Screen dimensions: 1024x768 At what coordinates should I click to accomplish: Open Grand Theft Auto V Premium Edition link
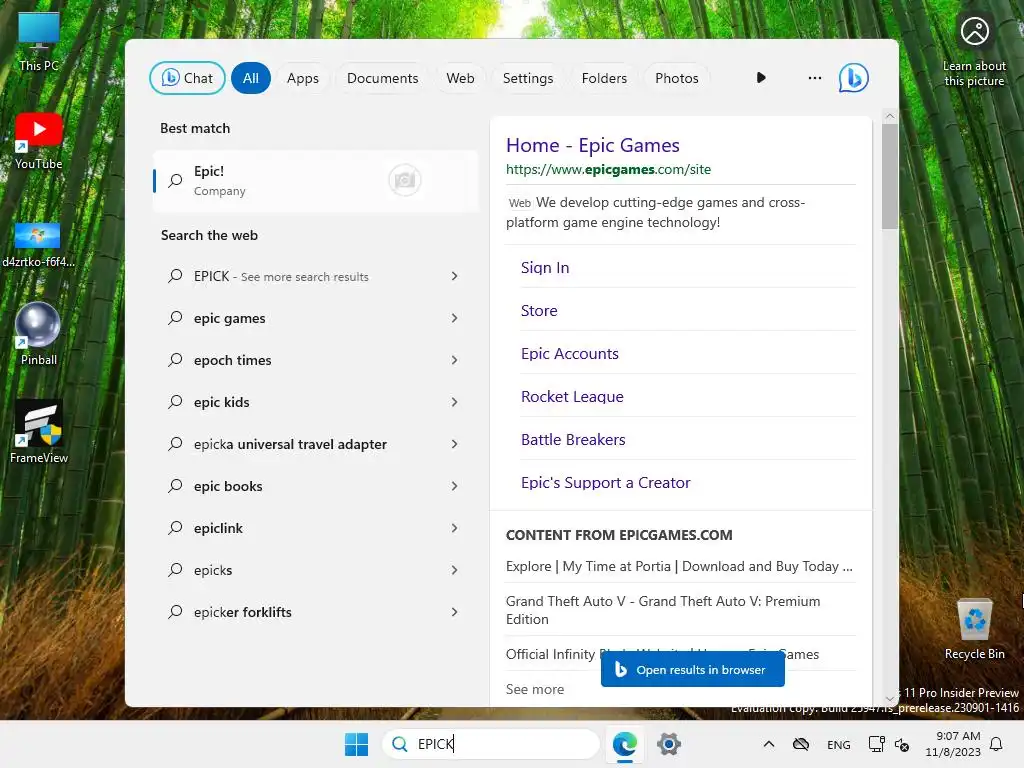663,610
